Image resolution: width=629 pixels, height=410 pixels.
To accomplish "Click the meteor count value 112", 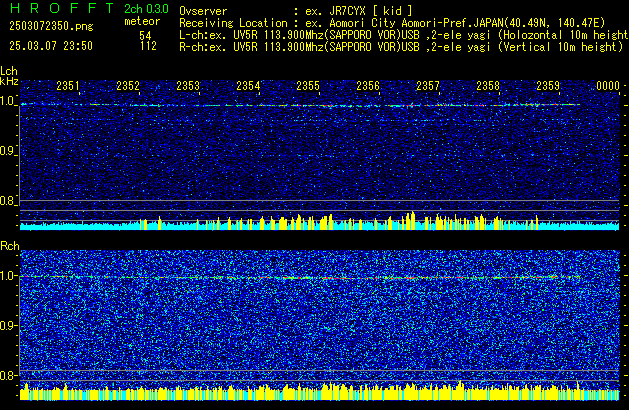I will 148,46.
